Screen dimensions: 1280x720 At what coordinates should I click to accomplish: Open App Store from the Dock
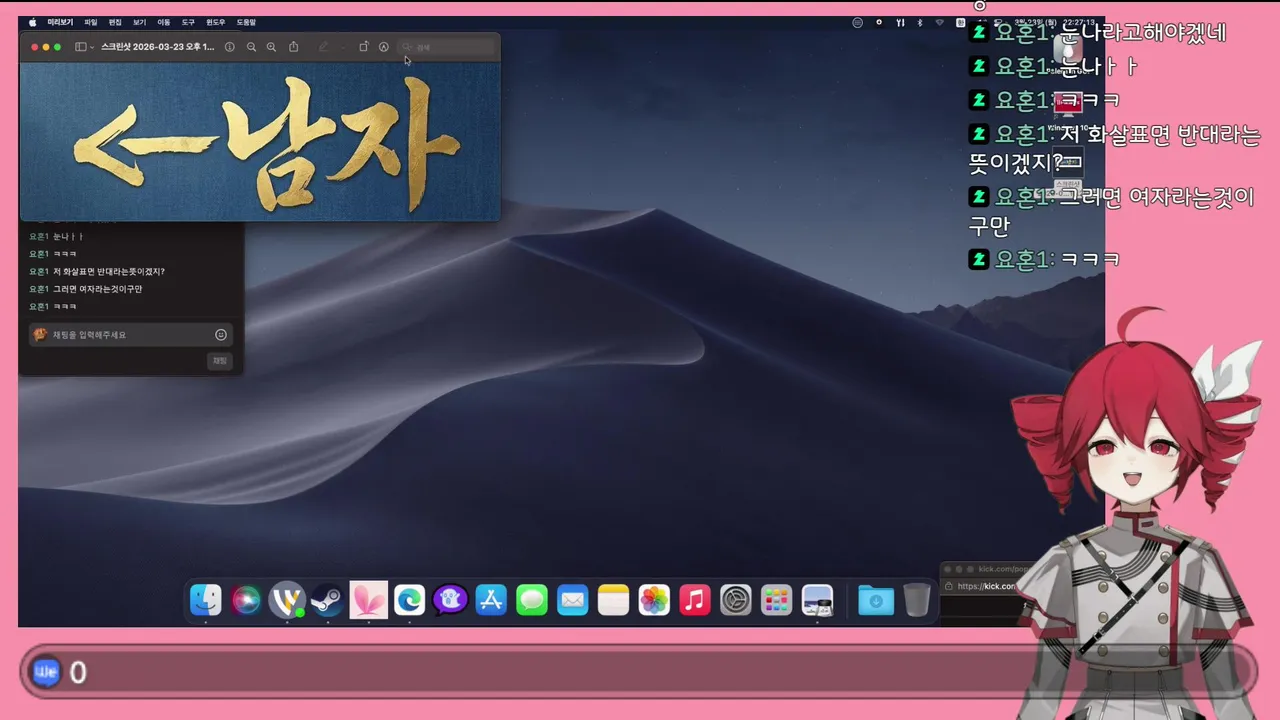coord(491,600)
